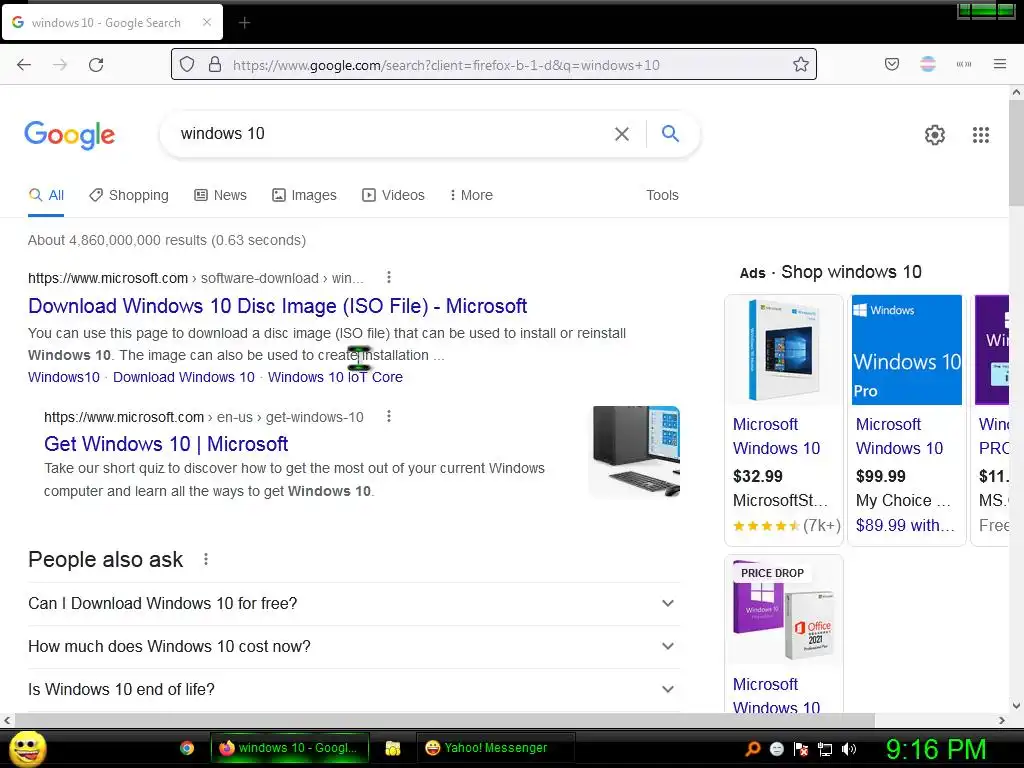Click the Download Windows 10 sitelink
The height and width of the screenshot is (768, 1024).
pos(184,377)
